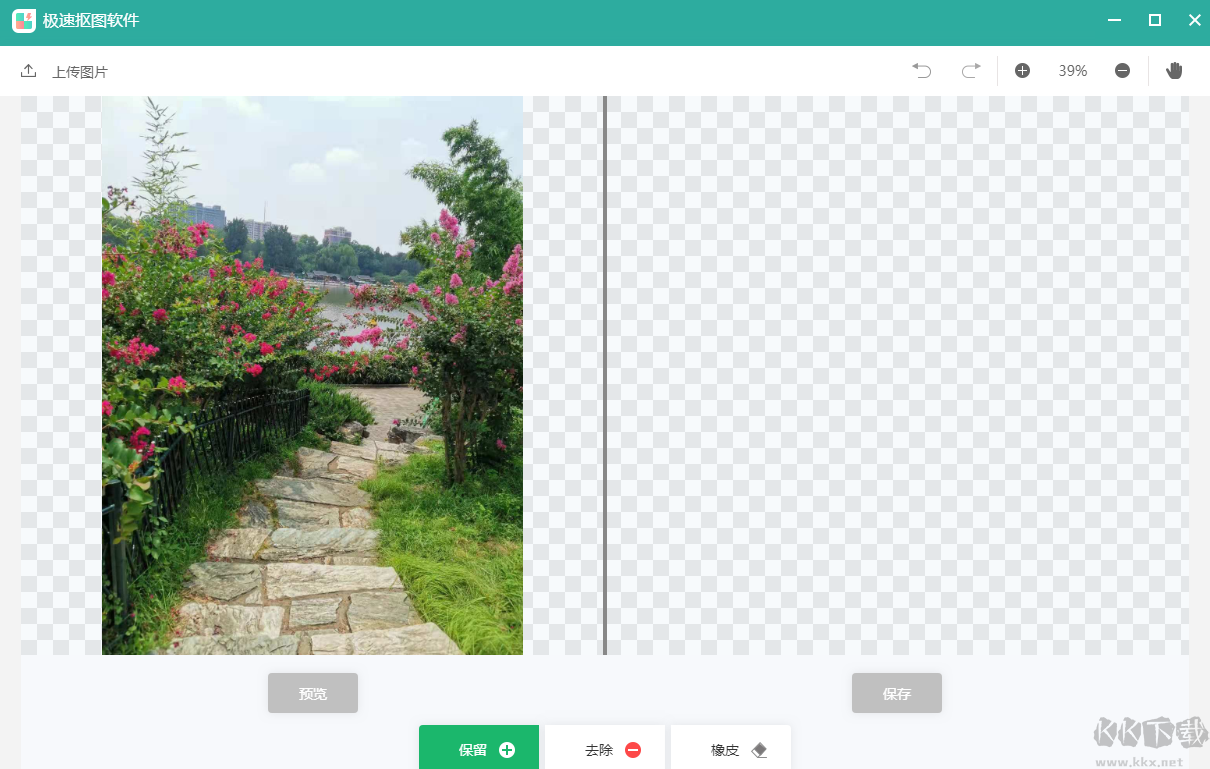Minimize the 极速抠图软件 window

pyautogui.click(x=1114, y=21)
